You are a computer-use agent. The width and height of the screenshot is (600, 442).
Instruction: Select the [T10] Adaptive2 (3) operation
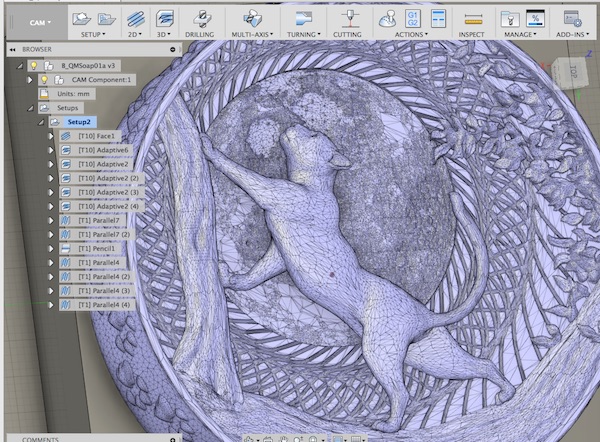click(108, 192)
